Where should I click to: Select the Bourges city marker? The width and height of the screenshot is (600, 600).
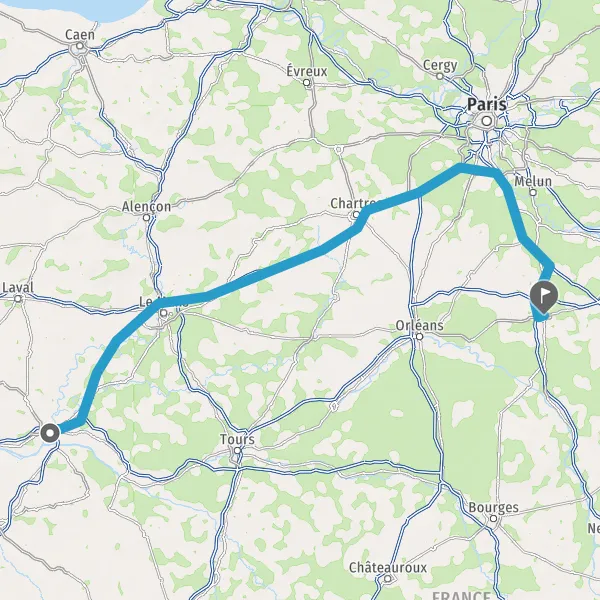point(494,518)
